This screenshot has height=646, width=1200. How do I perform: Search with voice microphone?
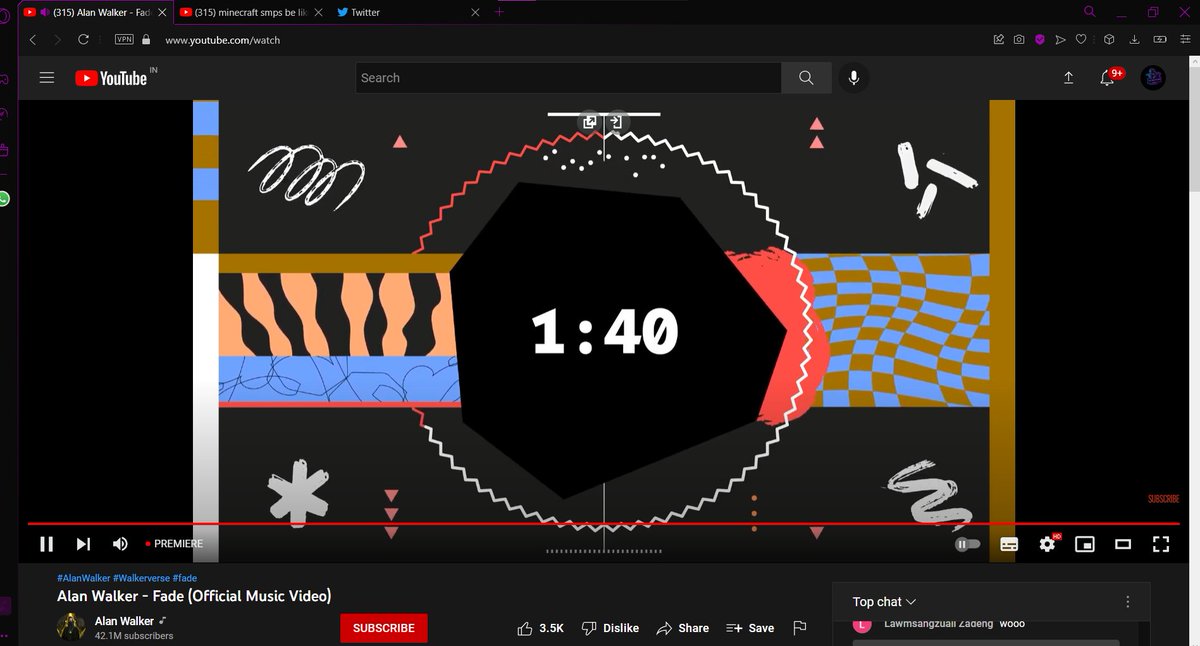853,78
